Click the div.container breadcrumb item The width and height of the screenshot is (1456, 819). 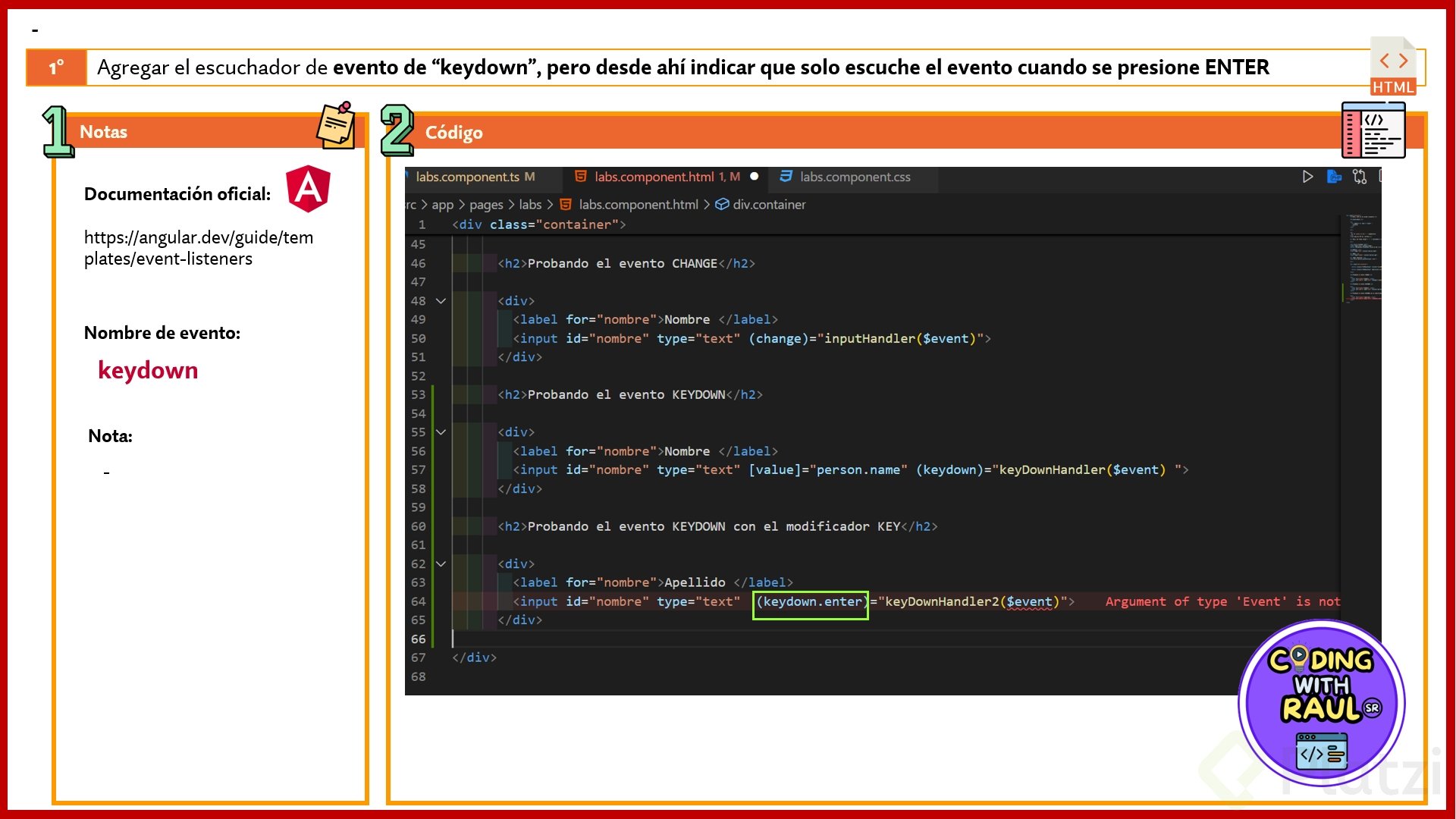tap(768, 205)
